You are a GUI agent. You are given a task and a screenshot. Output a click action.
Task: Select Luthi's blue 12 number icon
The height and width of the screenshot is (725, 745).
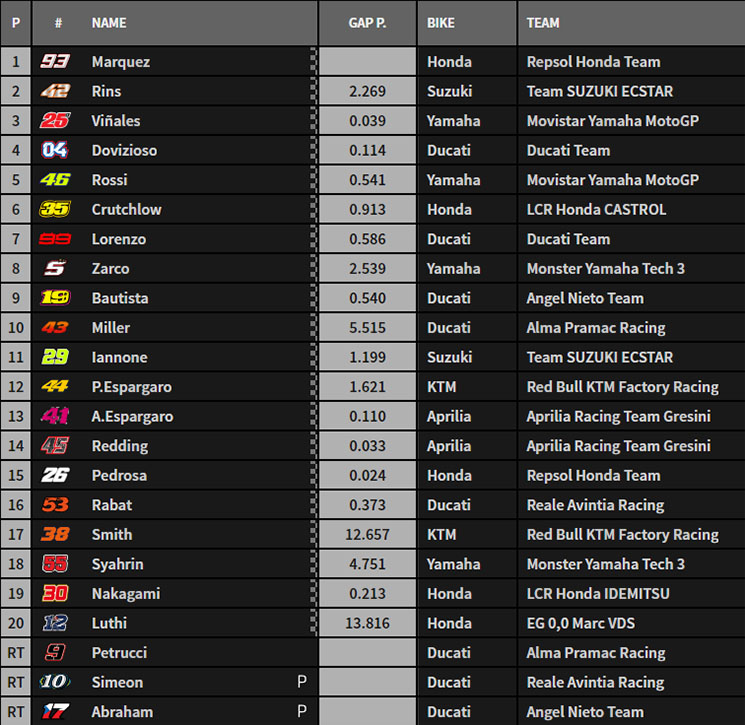pos(55,623)
